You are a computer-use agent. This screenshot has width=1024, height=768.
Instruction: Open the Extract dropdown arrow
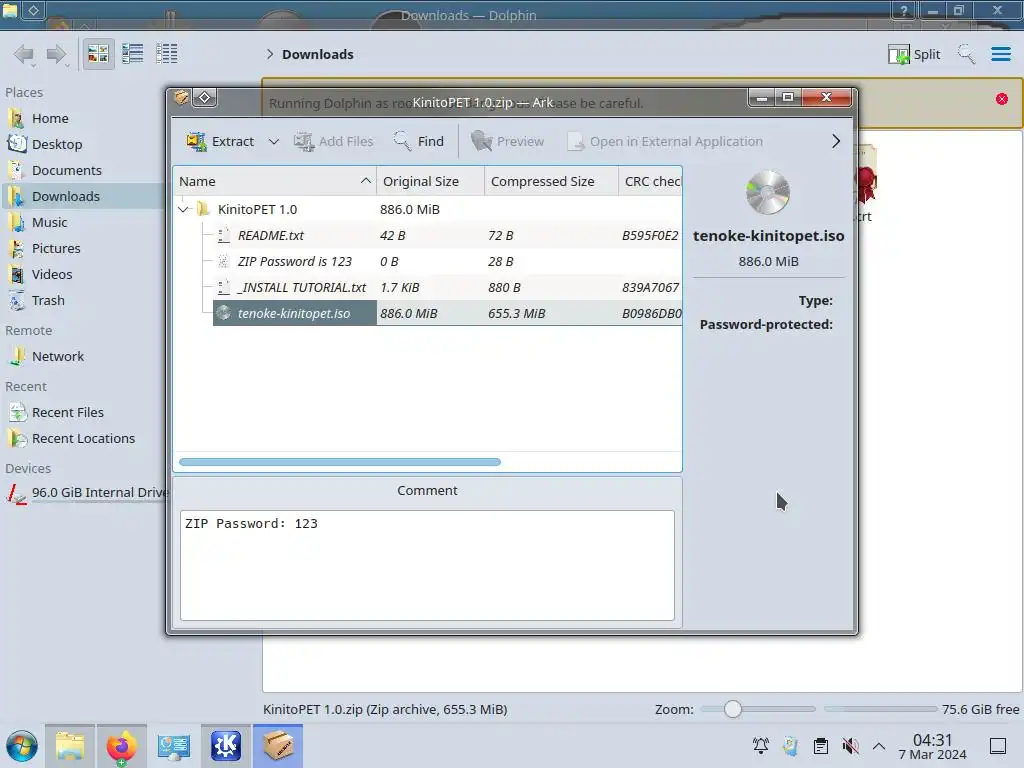[274, 141]
